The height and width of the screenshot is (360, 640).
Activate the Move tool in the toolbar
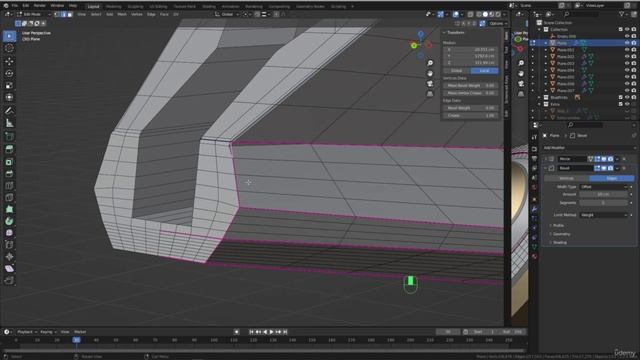(x=9, y=61)
